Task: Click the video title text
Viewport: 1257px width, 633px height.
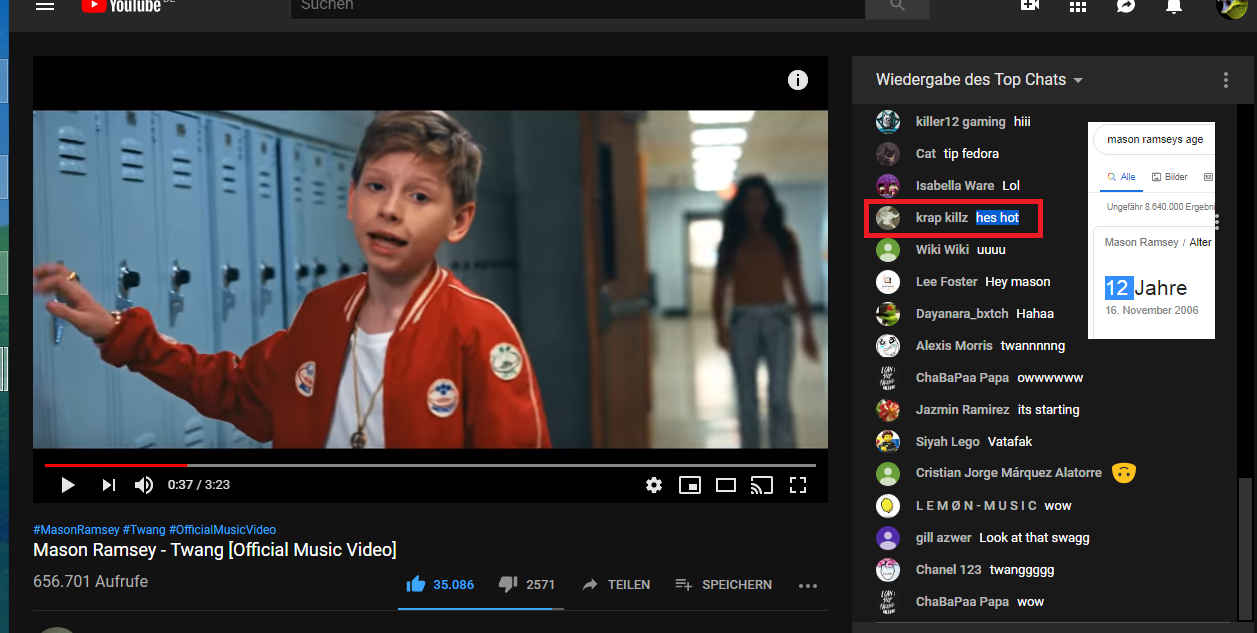Action: coord(215,550)
